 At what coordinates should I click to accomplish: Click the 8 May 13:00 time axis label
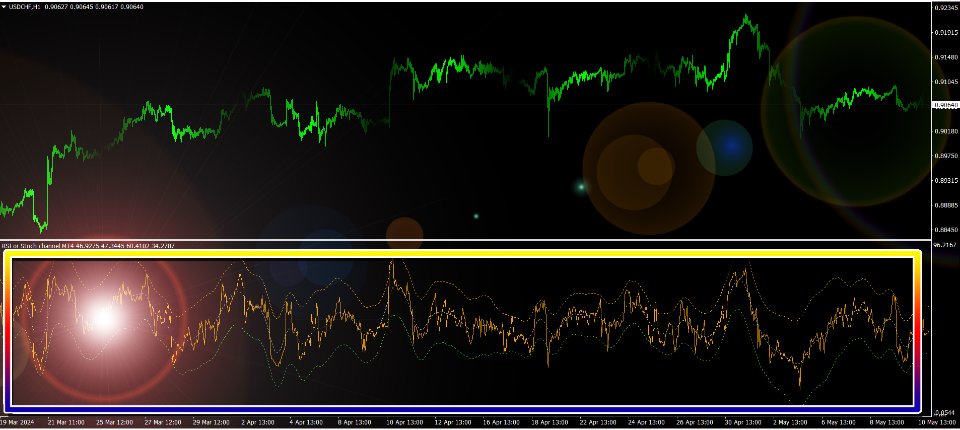(885, 423)
